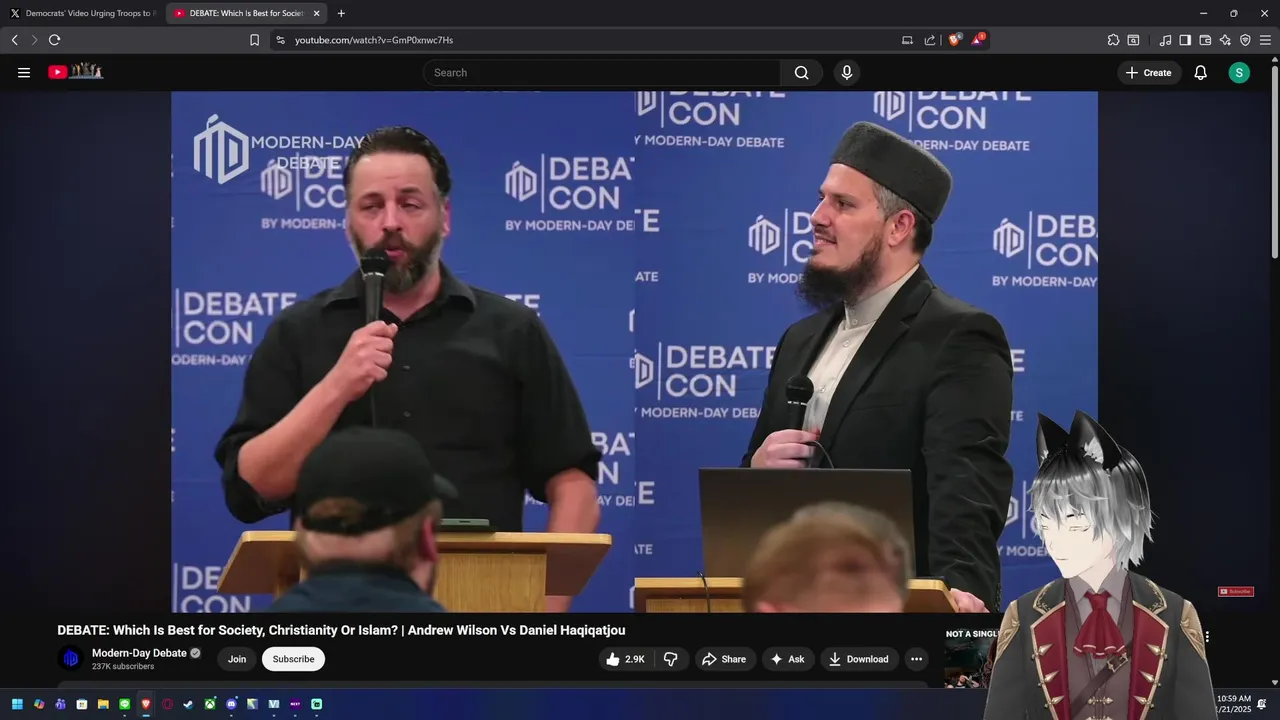
Task: Open Windows Start menu
Action: (x=17, y=704)
